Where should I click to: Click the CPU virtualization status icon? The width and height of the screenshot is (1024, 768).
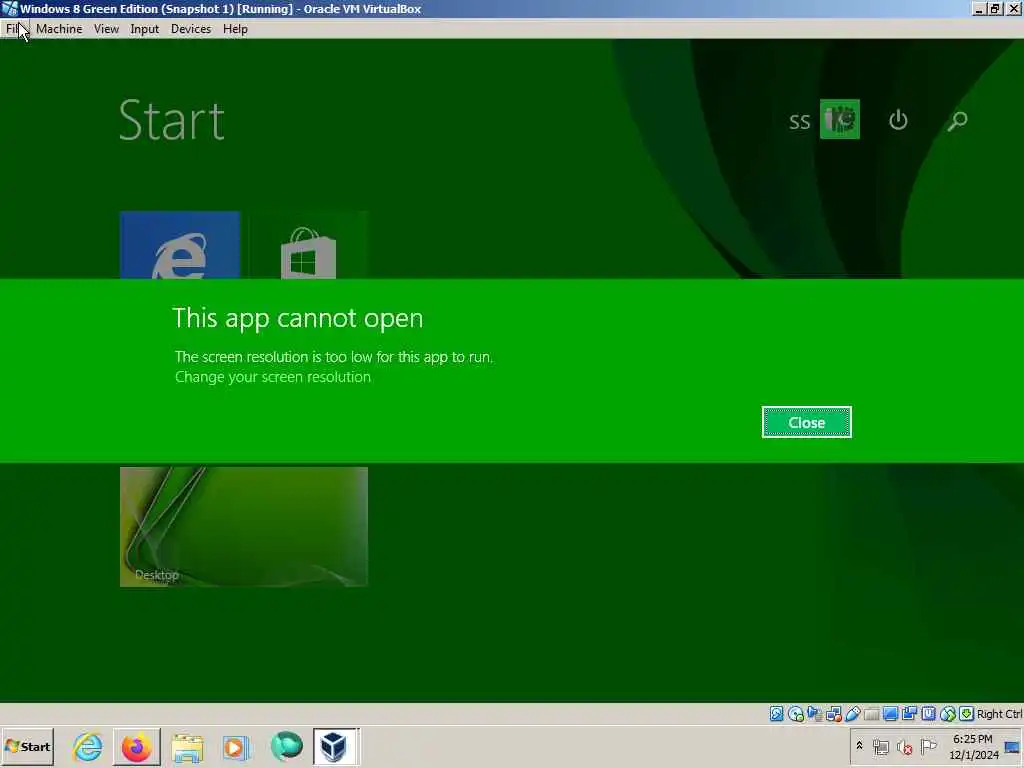pos(928,714)
